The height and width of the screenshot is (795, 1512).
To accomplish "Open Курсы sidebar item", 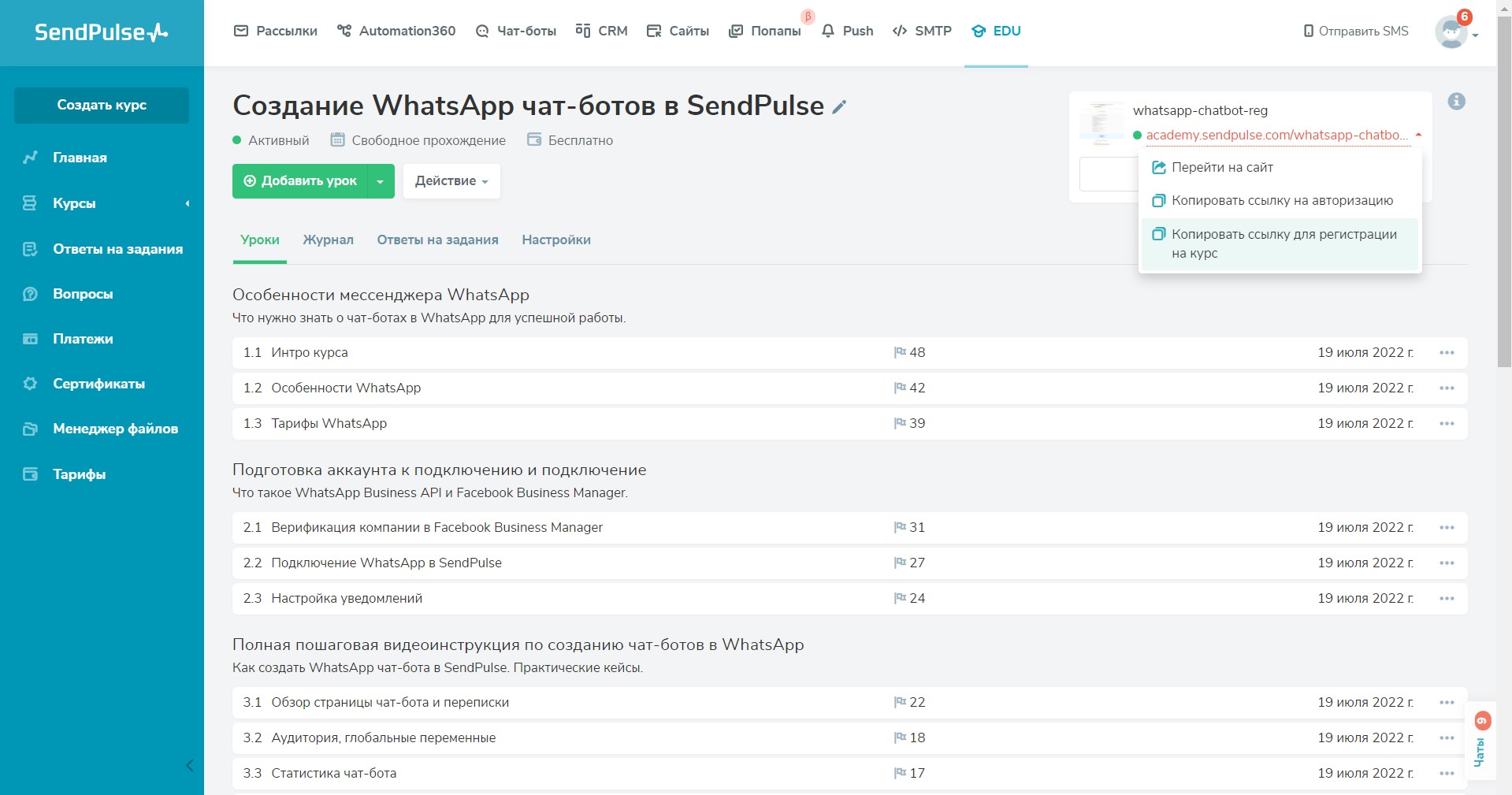I will click(x=74, y=203).
